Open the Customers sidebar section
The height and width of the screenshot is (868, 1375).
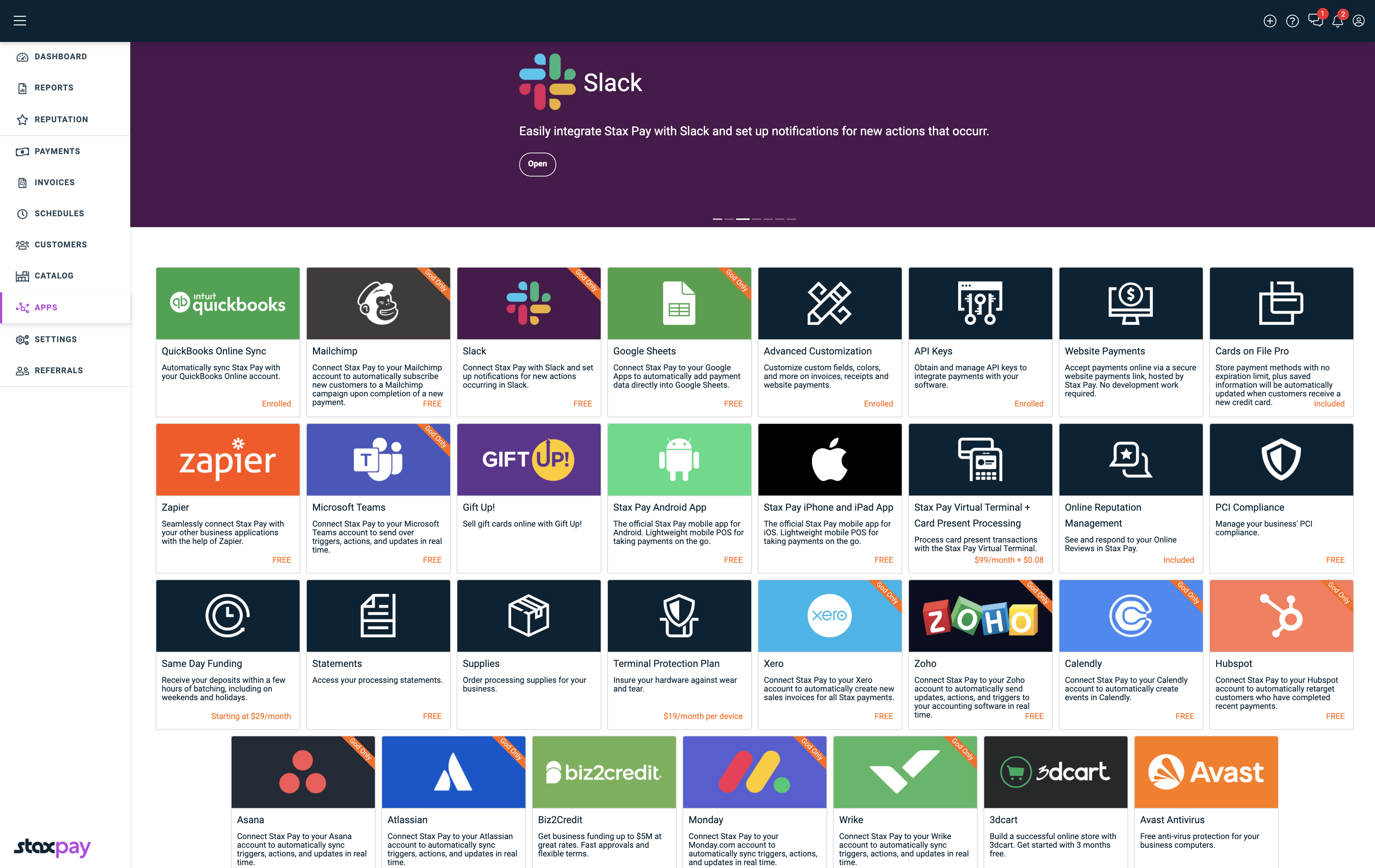point(60,245)
